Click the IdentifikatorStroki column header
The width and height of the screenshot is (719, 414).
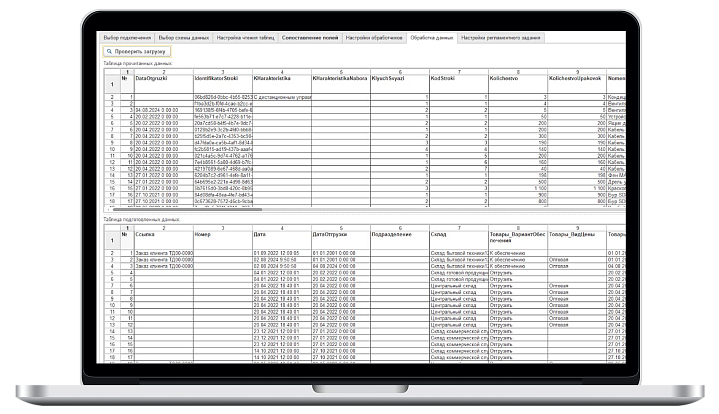click(217, 77)
